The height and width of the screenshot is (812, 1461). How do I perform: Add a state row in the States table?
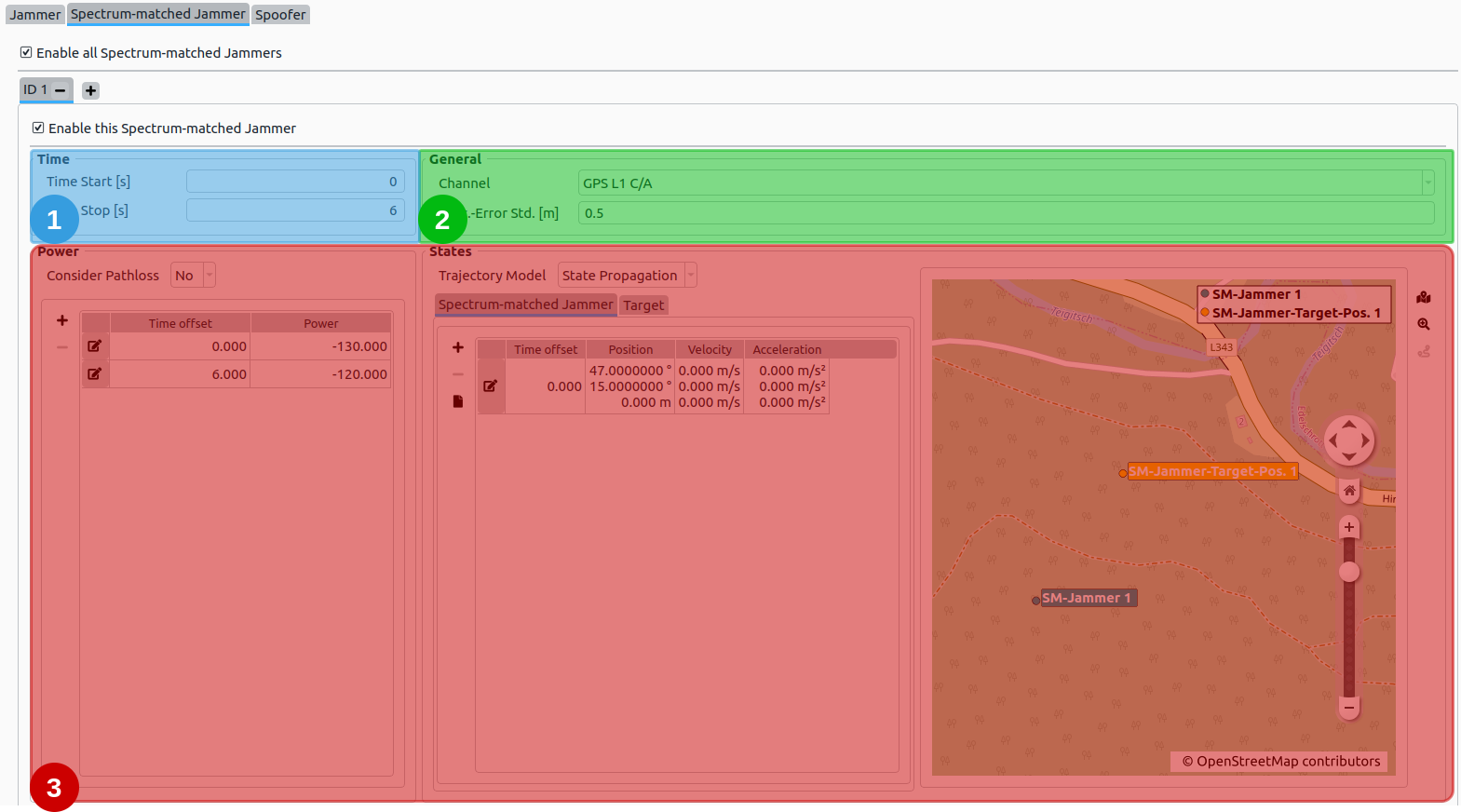pos(458,347)
